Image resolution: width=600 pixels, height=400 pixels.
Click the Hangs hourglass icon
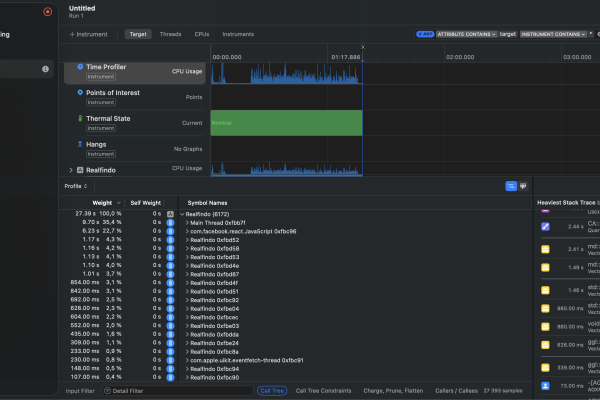click(80, 144)
